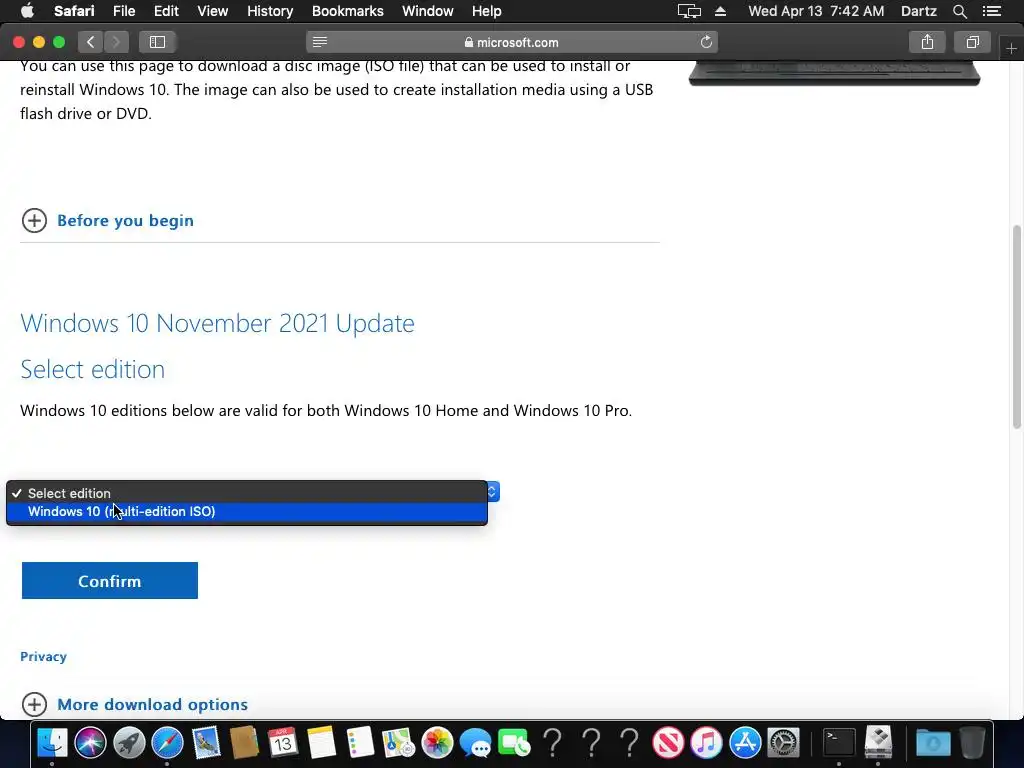Open the Notes app from the dock
Viewport: 1024px width, 768px height.
pyautogui.click(x=321, y=743)
